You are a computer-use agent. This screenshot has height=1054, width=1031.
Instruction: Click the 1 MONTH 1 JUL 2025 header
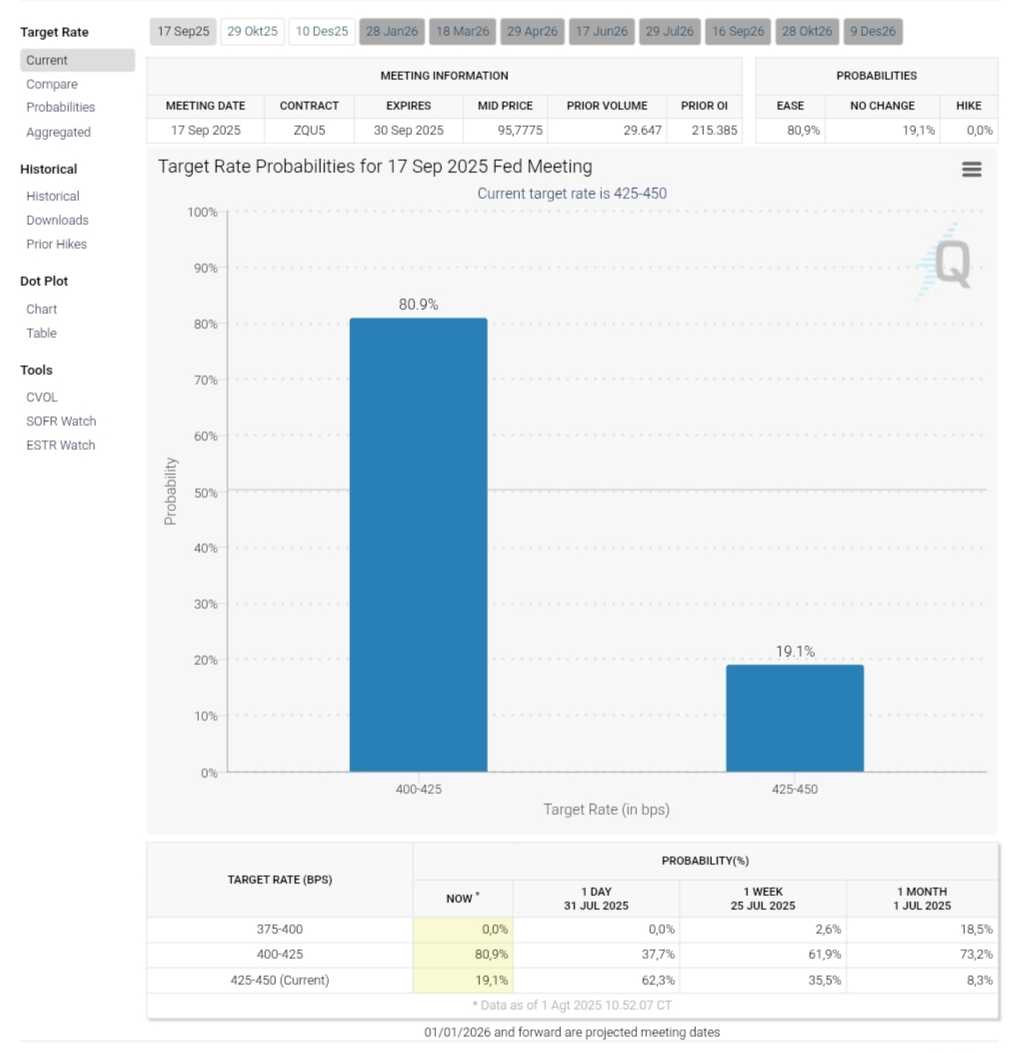click(x=922, y=899)
